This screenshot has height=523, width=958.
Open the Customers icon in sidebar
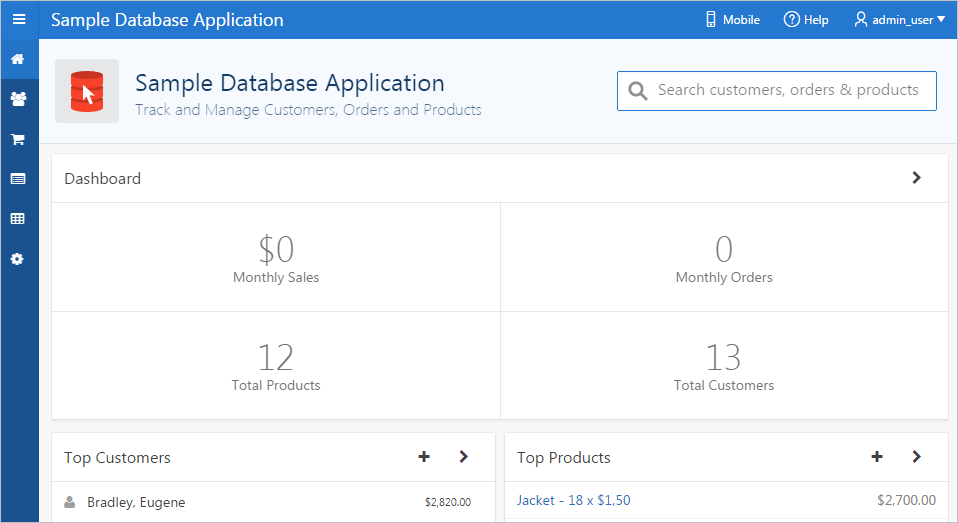(18, 99)
